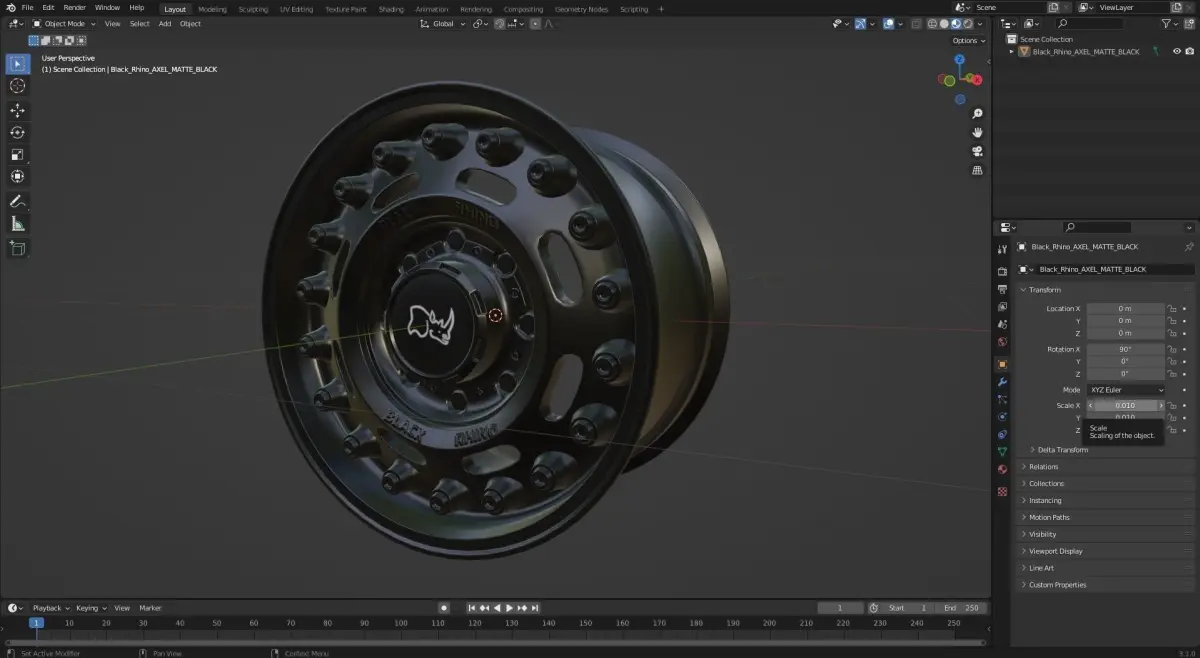Viewport: 1200px width, 658px height.
Task: Toggle proportional editing in header
Action: click(x=535, y=23)
